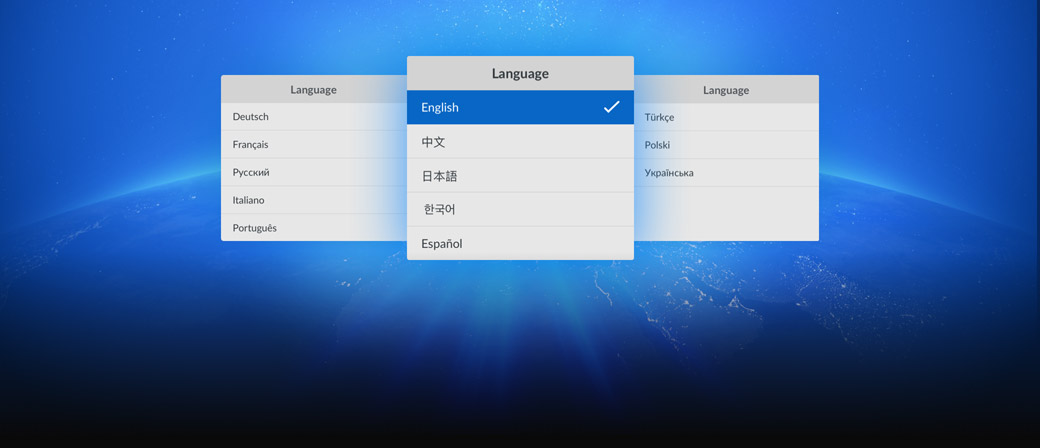Screen dimensions: 1040x448
Task: Switch language to Türkçe
Action: (x=660, y=117)
